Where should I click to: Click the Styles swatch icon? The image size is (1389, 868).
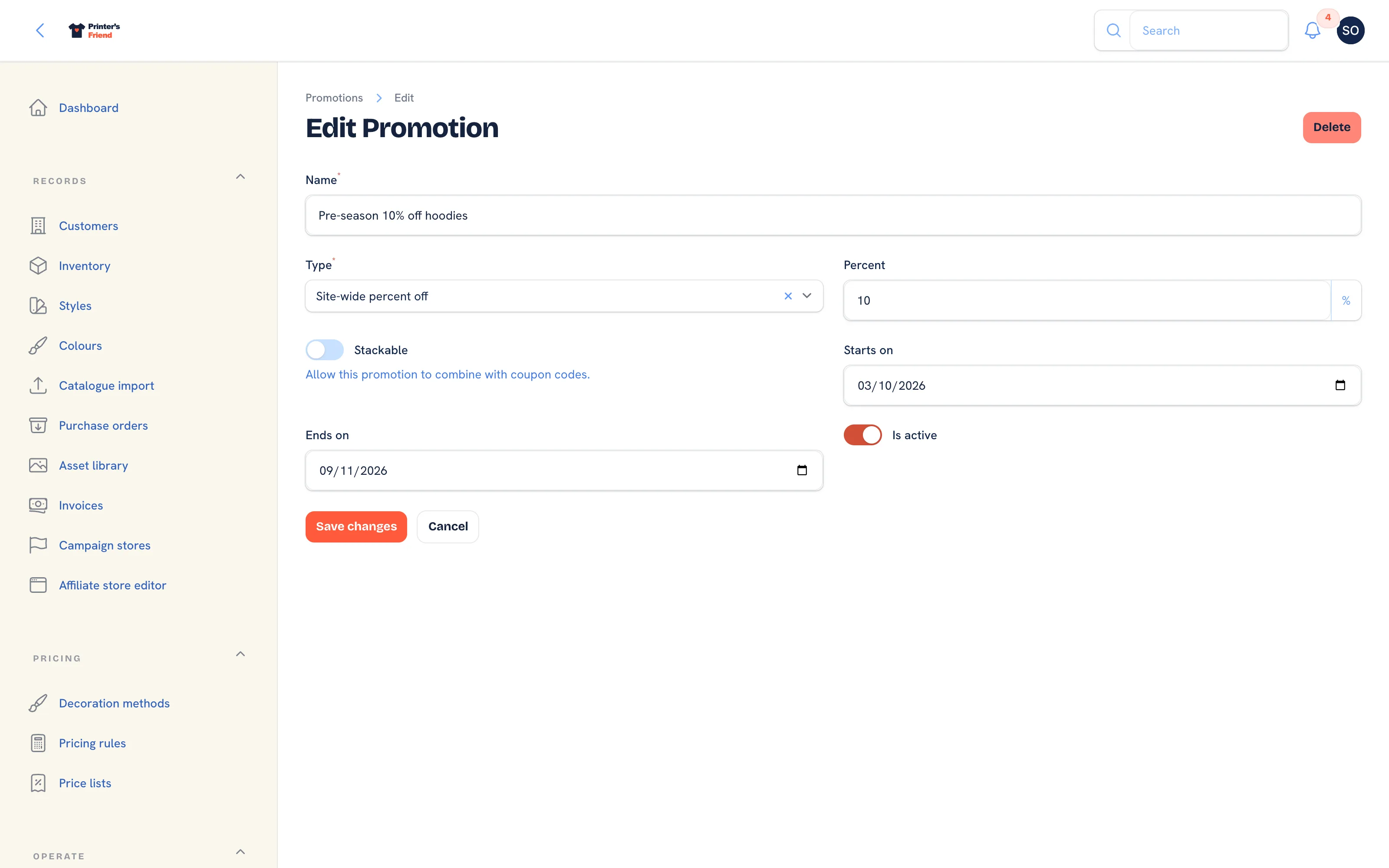pyautogui.click(x=38, y=306)
